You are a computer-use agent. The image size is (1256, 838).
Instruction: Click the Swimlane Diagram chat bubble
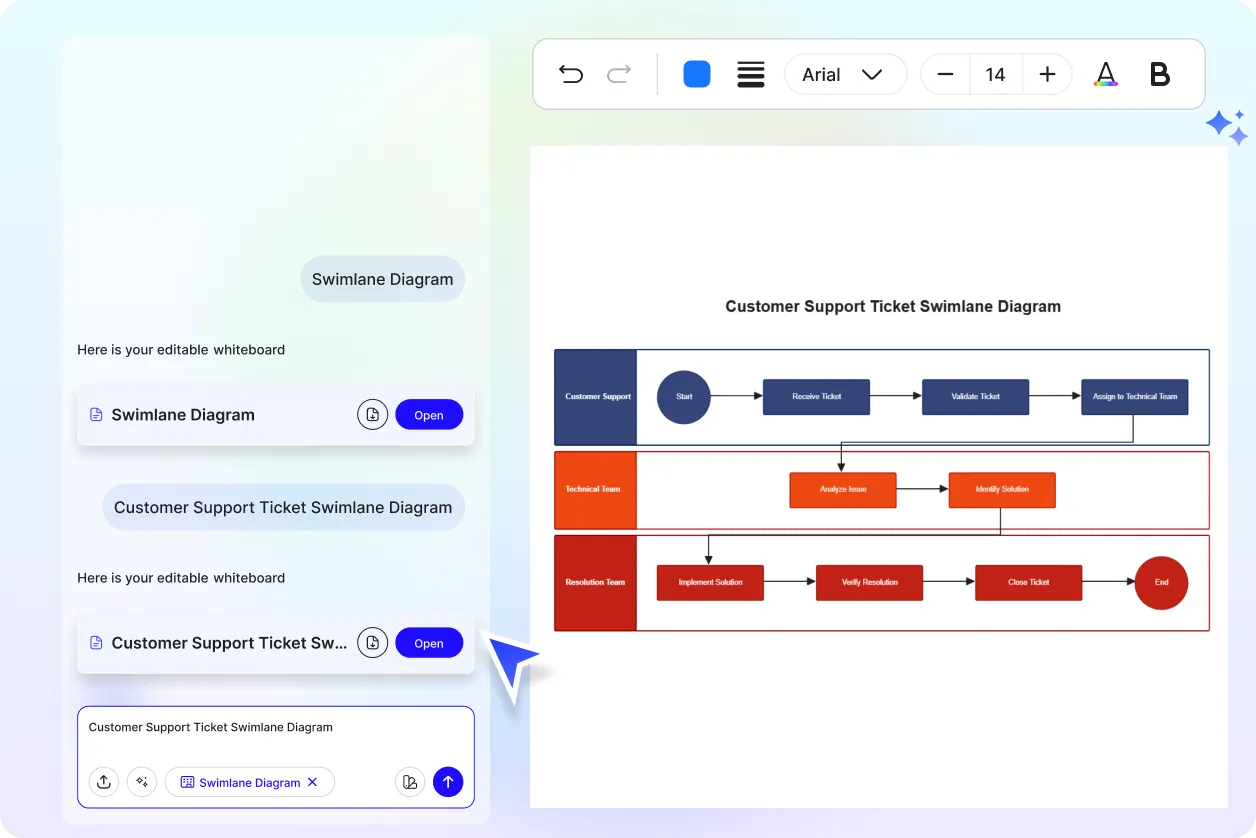(x=383, y=279)
